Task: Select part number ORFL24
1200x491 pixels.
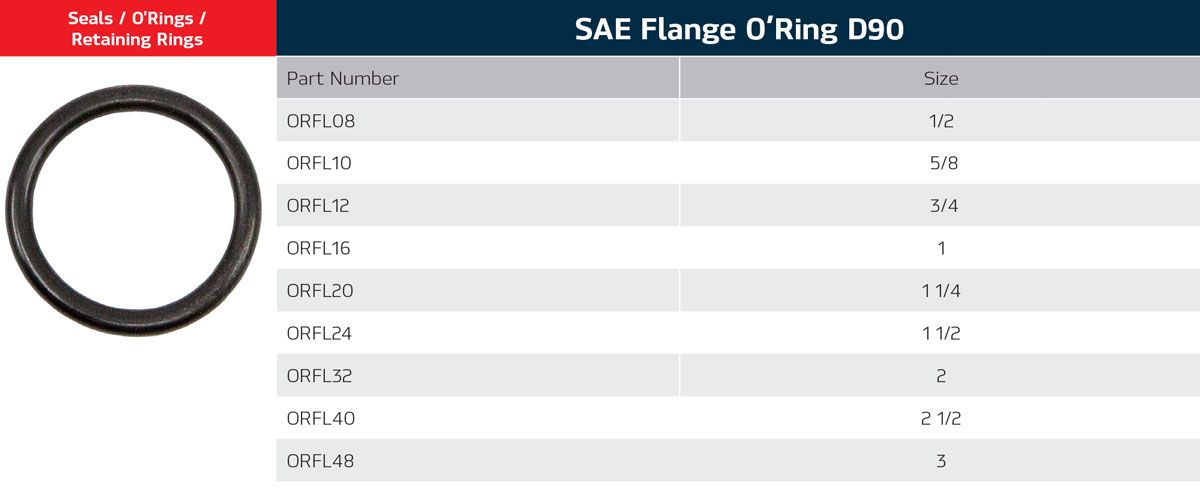Action: coord(321,333)
